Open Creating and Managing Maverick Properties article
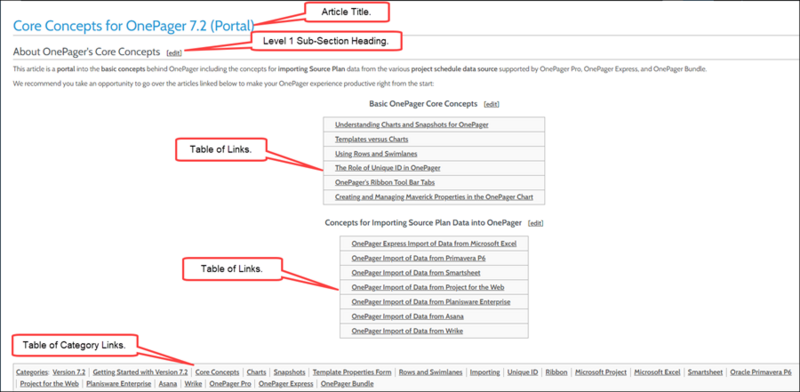 tap(434, 197)
